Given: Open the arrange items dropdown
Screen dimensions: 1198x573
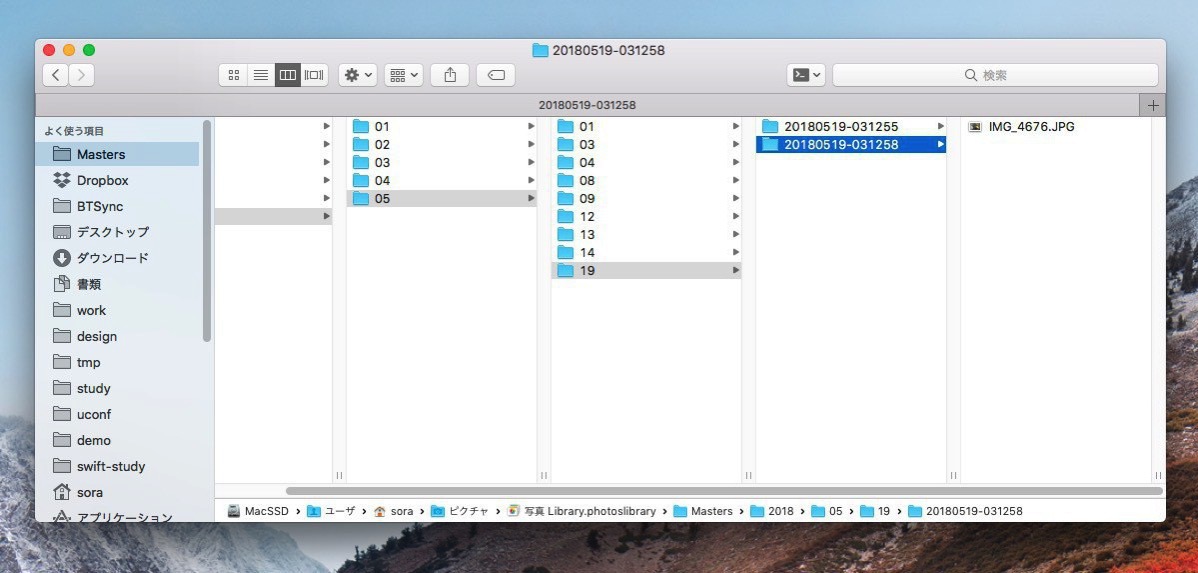Looking at the screenshot, I should point(403,75).
